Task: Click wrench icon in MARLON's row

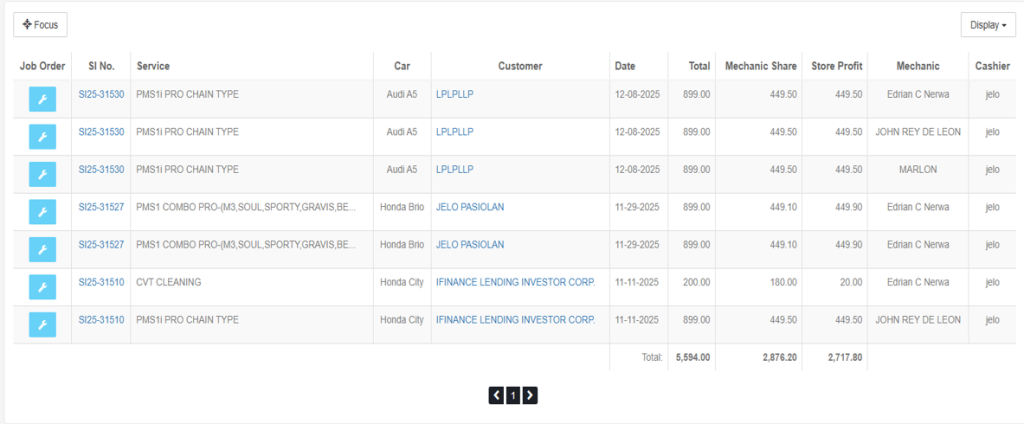Action: [x=42, y=174]
